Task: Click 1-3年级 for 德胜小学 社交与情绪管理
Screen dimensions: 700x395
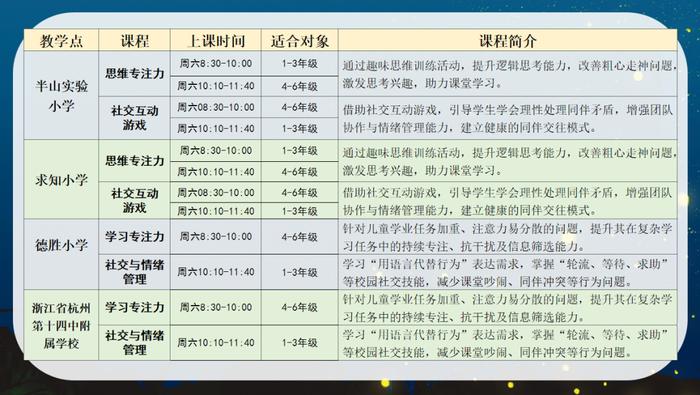Action: (300, 272)
